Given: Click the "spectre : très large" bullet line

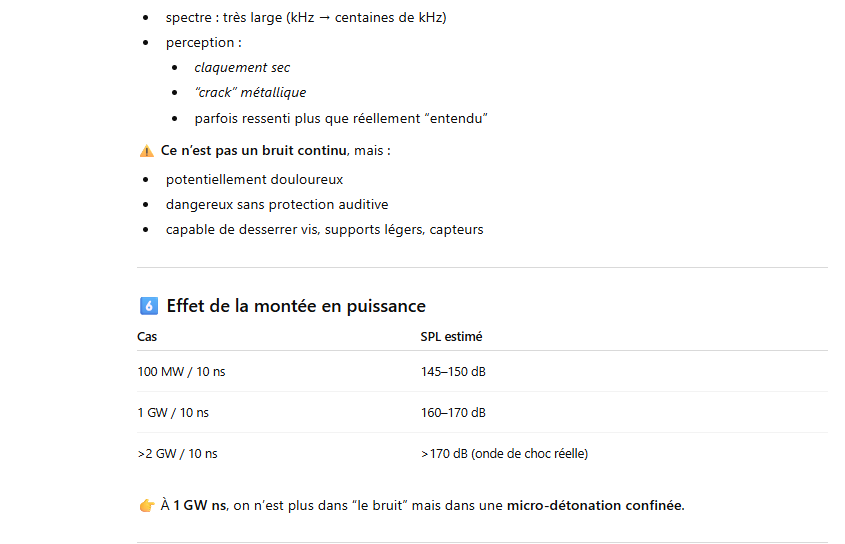Looking at the screenshot, I should point(306,18).
